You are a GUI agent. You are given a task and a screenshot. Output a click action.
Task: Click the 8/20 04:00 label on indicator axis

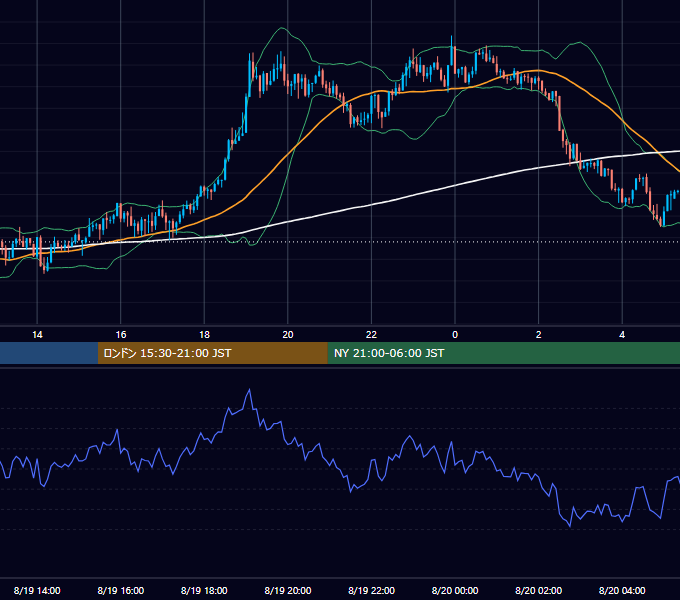[622, 590]
